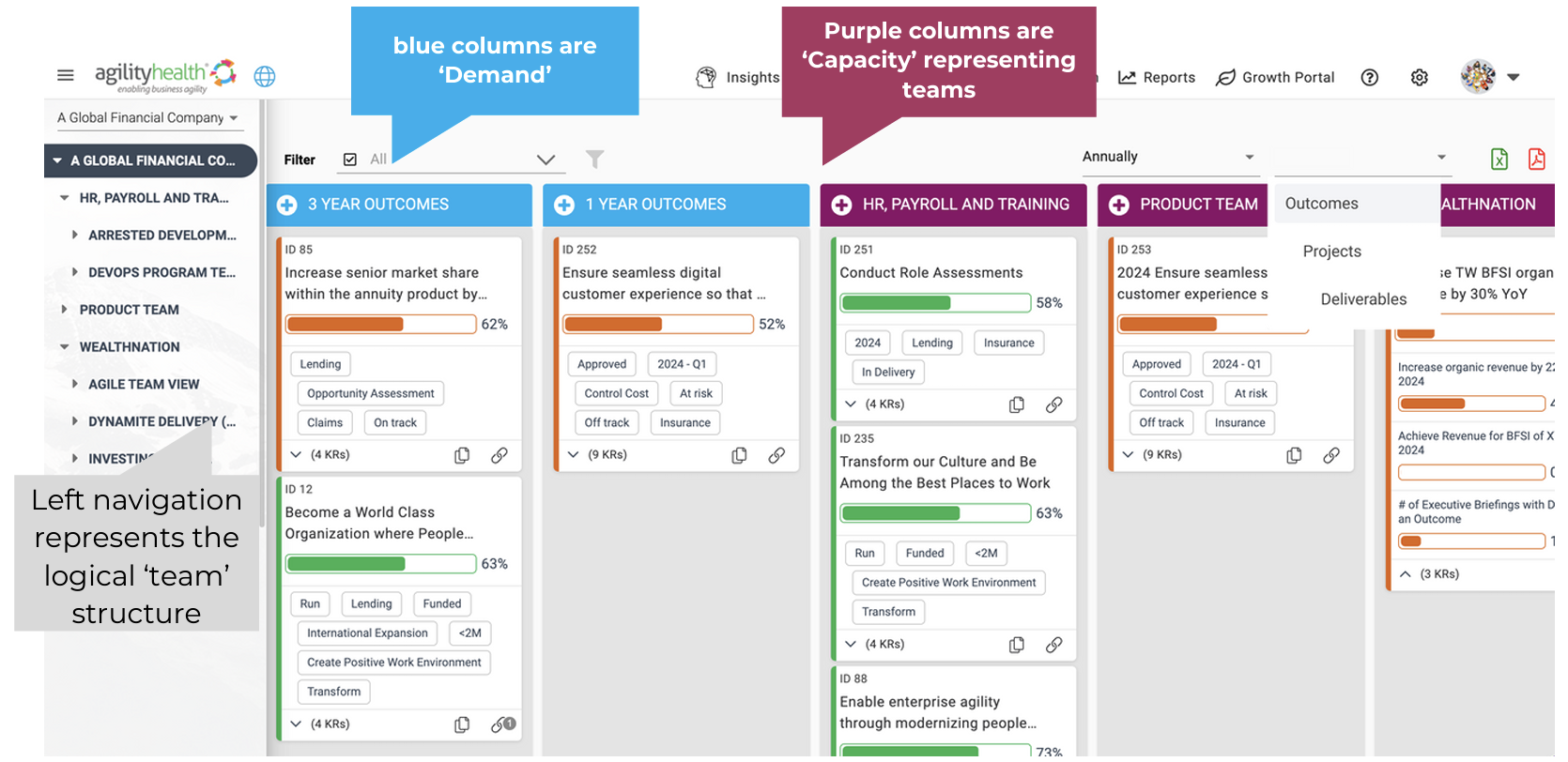
Task: Select Projects from the open dropdown list
Action: tap(1331, 251)
